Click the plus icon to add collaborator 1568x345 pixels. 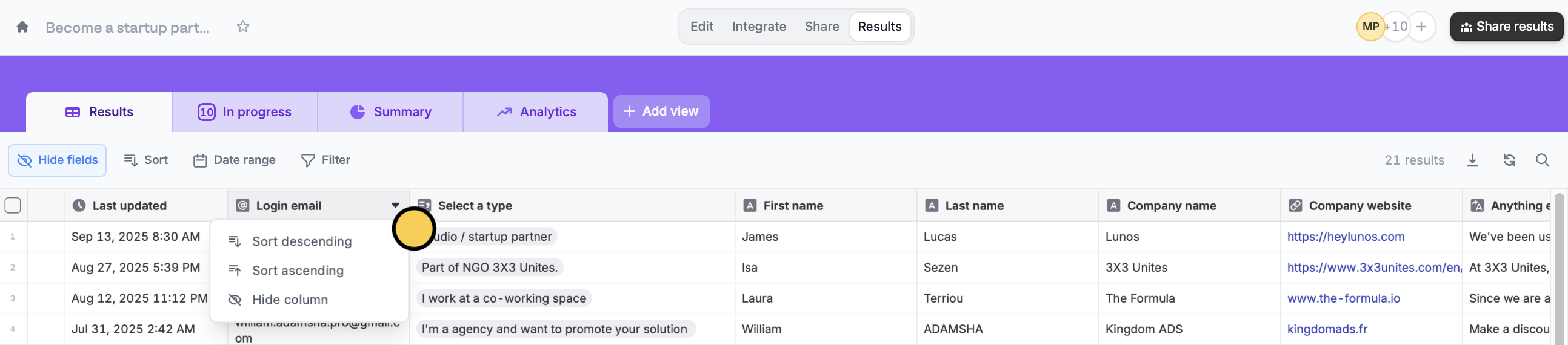point(1421,27)
